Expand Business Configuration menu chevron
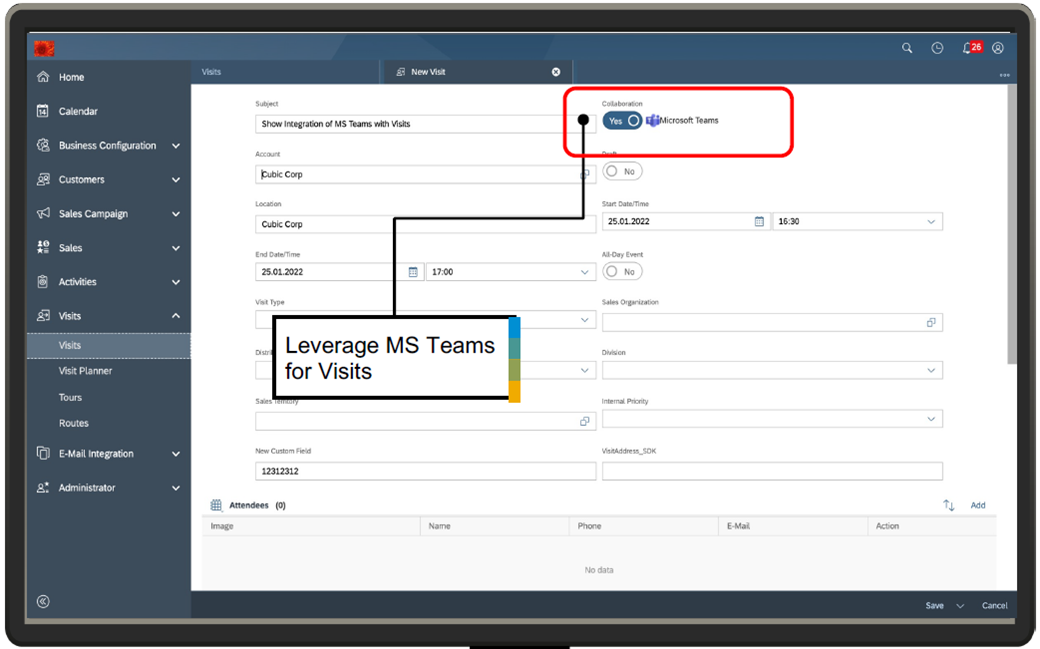Image resolution: width=1040 pixels, height=649 pixels. 176,146
